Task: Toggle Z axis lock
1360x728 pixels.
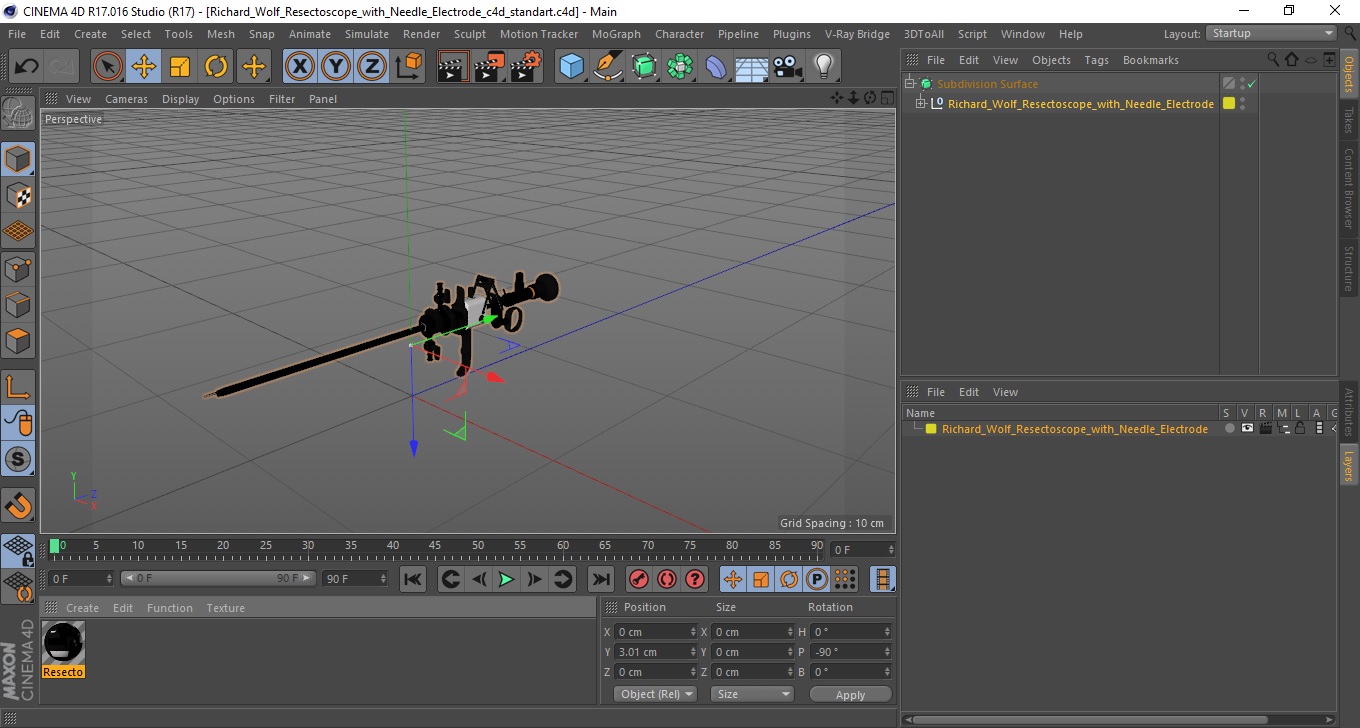Action: 372,67
